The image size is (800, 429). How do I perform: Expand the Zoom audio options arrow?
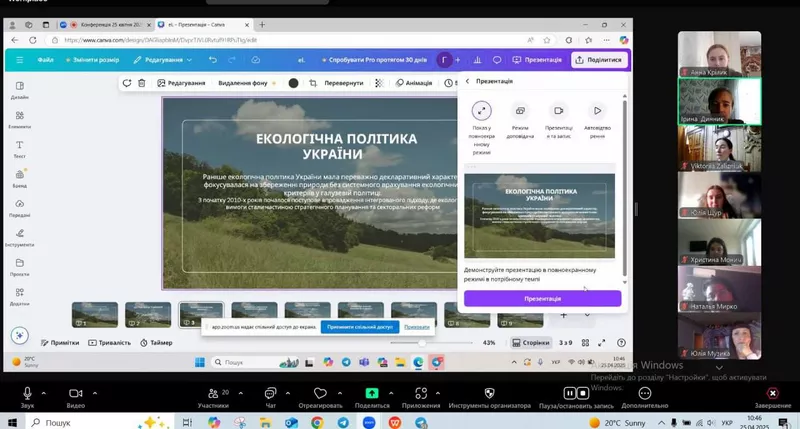pyautogui.click(x=43, y=393)
